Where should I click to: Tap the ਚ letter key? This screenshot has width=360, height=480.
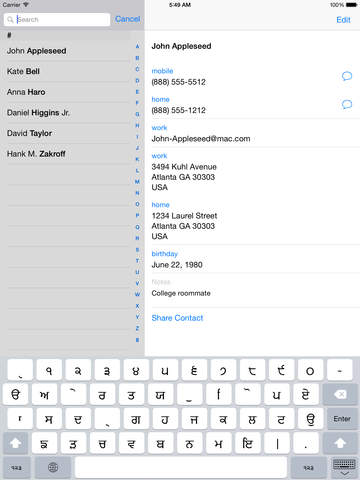pyautogui.click(x=102, y=443)
